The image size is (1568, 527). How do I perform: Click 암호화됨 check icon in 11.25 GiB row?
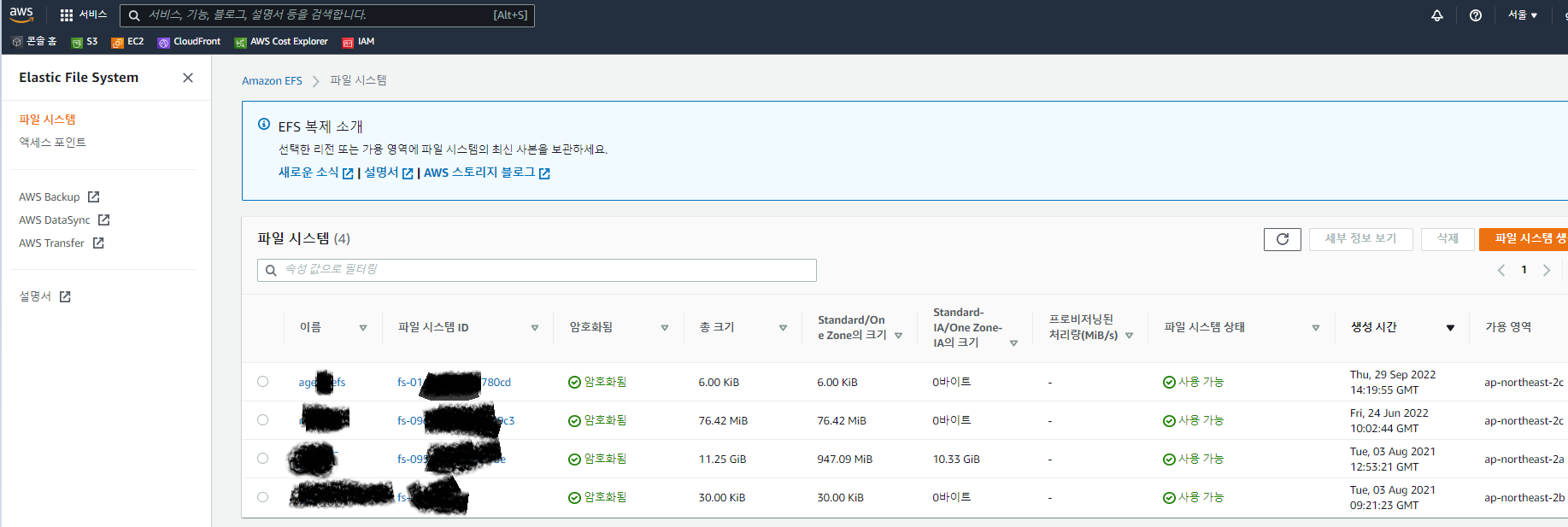coord(575,460)
